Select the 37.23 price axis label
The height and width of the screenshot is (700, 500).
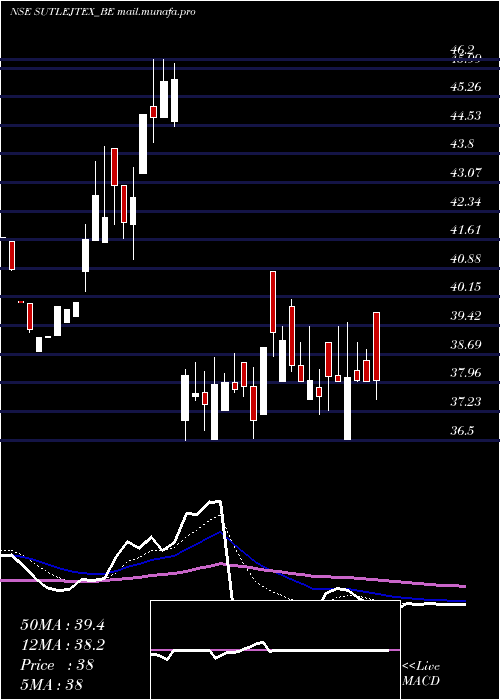pyautogui.click(x=466, y=402)
